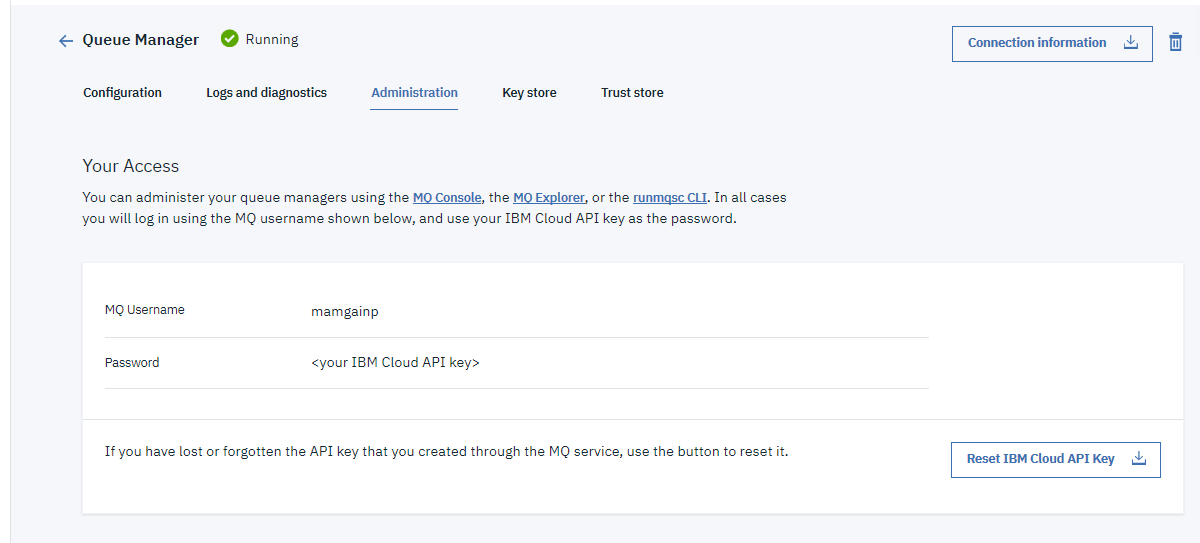Go to the Trust store tab
Image resolution: width=1200 pixels, height=543 pixels.
[632, 93]
